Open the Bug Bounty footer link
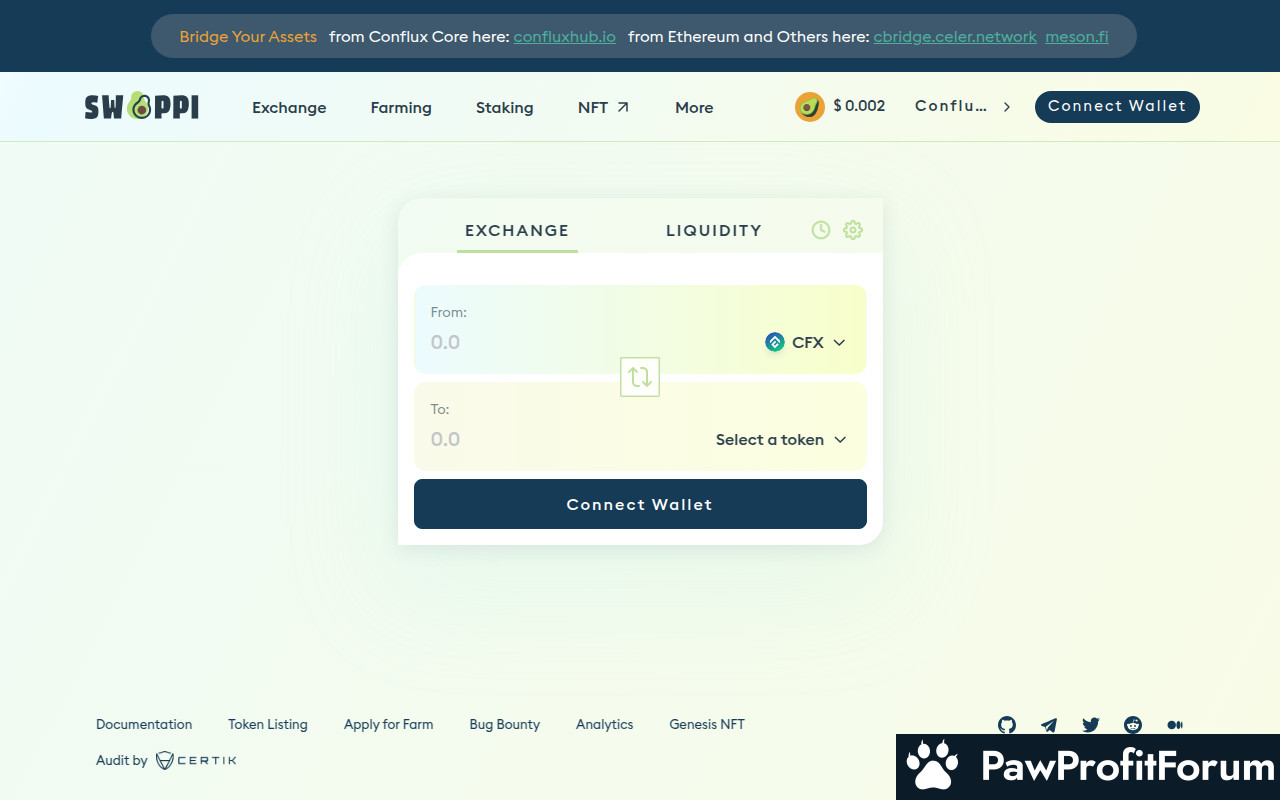1280x800 pixels. [x=505, y=724]
